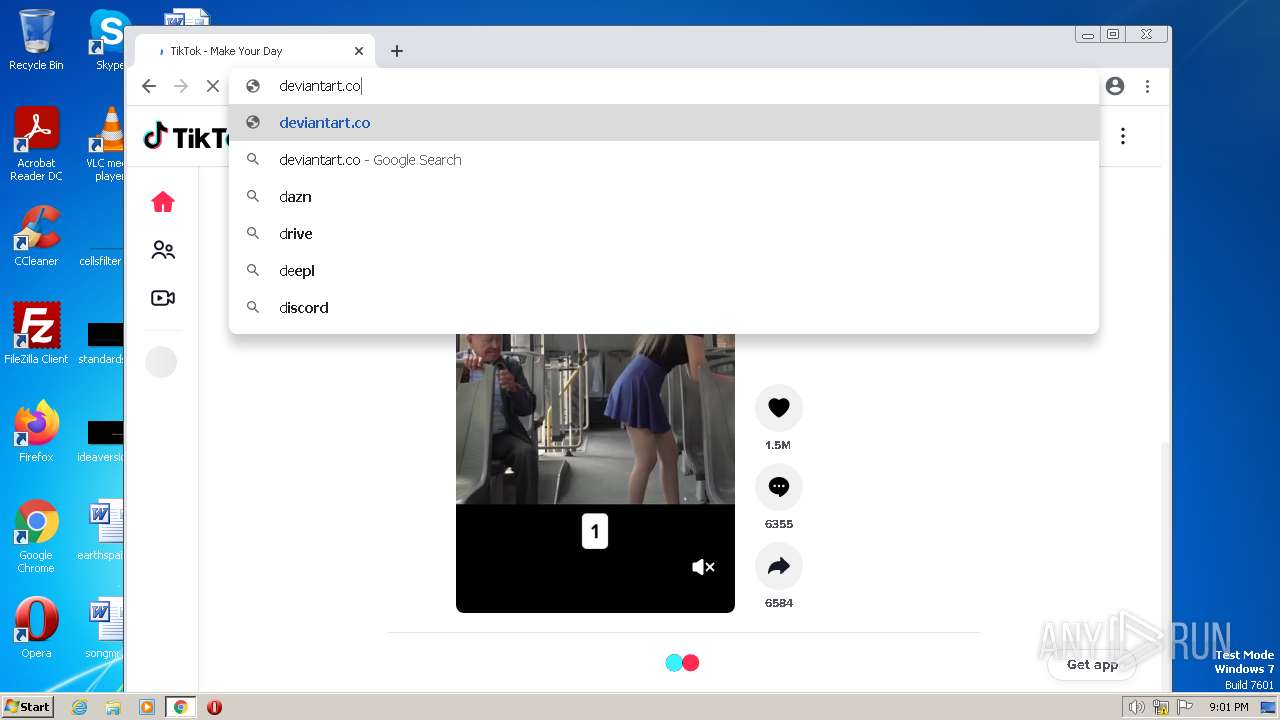Viewport: 1280px width, 720px height.
Task: Go back with the browser back arrow
Action: (x=149, y=86)
